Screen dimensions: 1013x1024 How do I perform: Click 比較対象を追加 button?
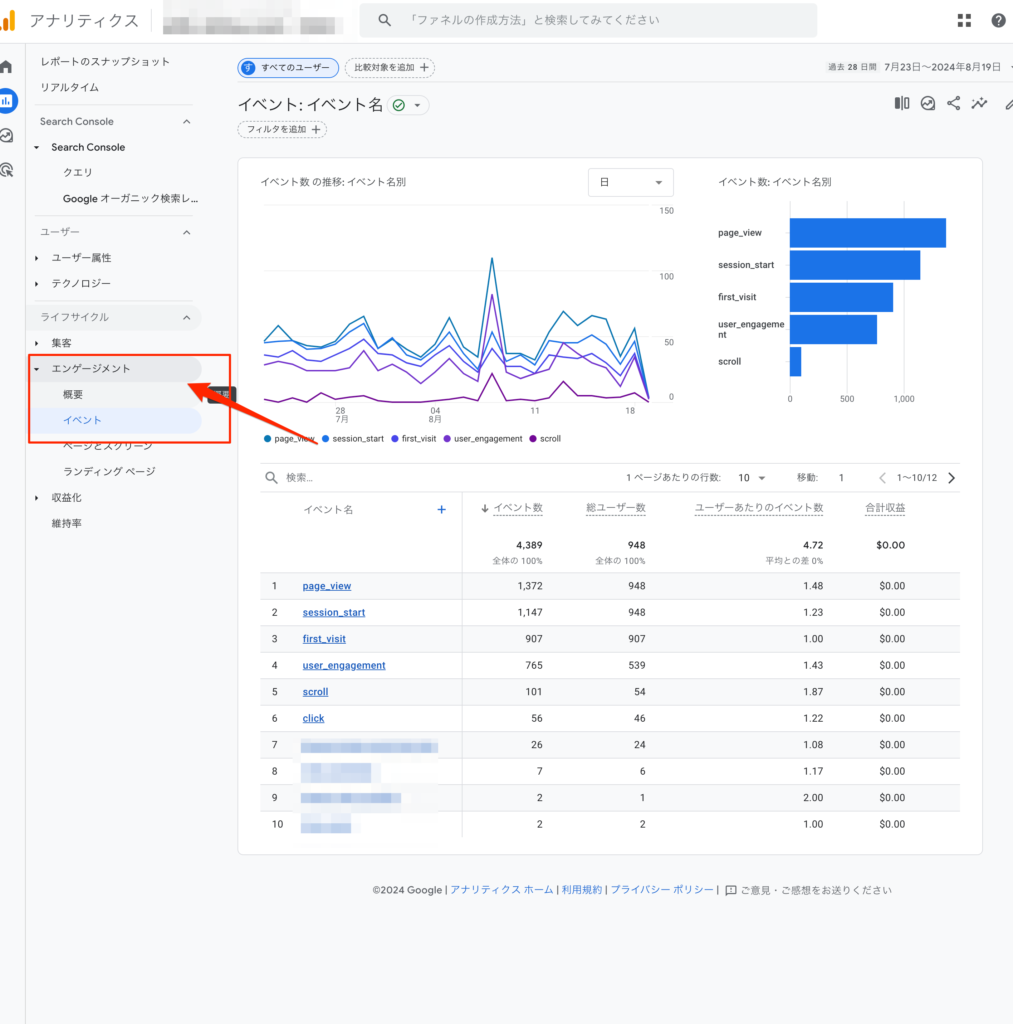pyautogui.click(x=390, y=67)
